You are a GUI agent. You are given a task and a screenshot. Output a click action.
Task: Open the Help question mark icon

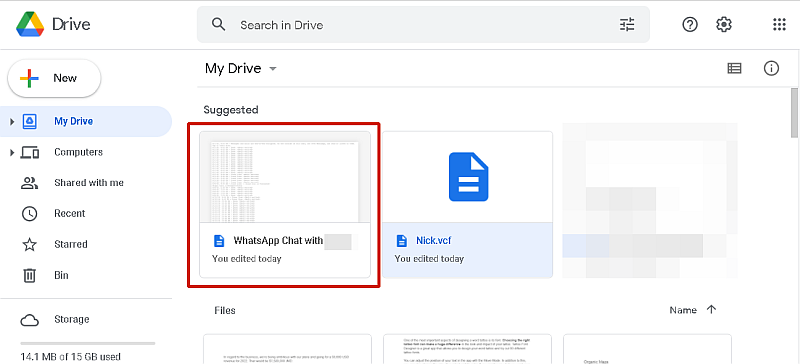[690, 25]
